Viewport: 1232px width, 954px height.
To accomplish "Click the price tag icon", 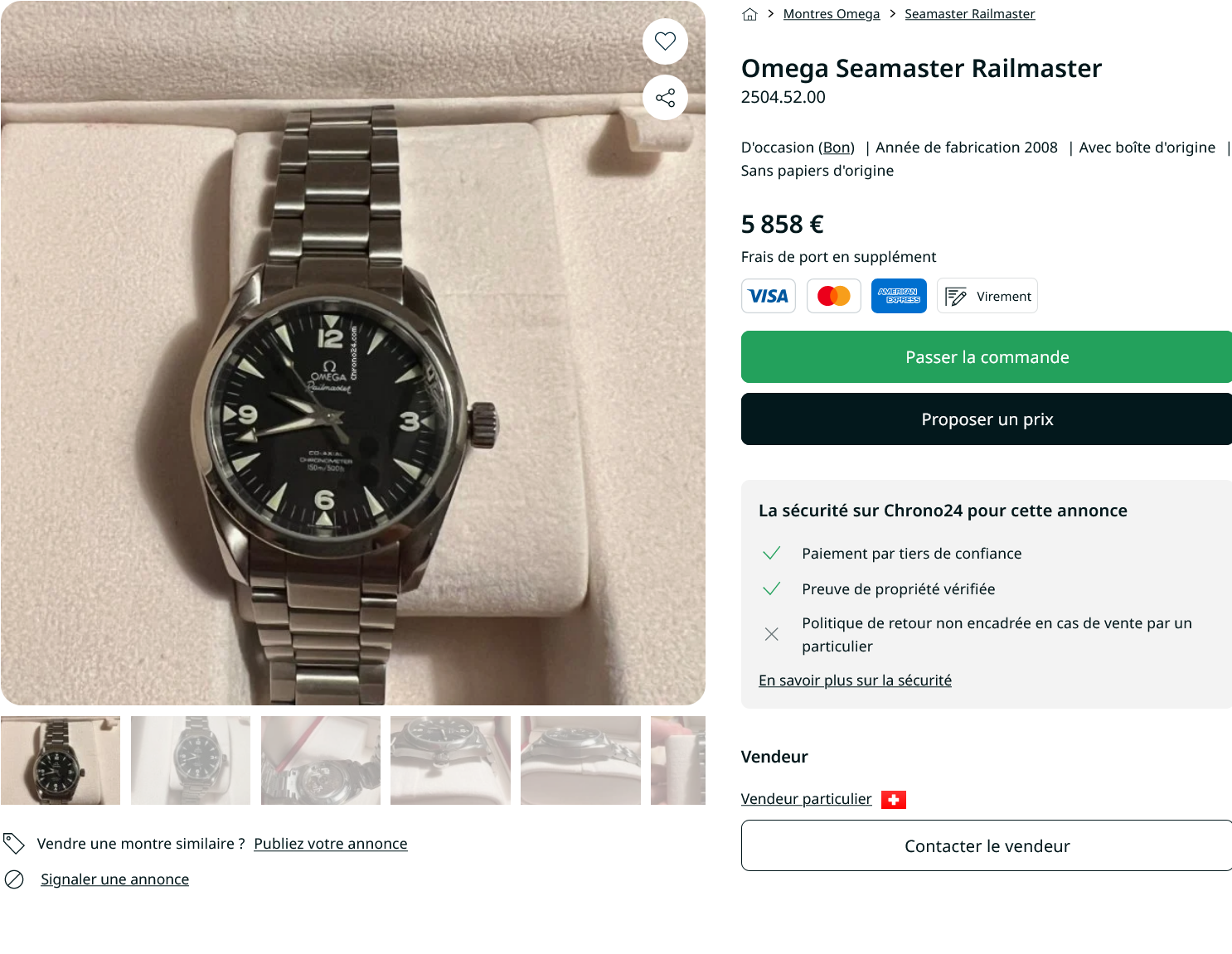I will [14, 844].
